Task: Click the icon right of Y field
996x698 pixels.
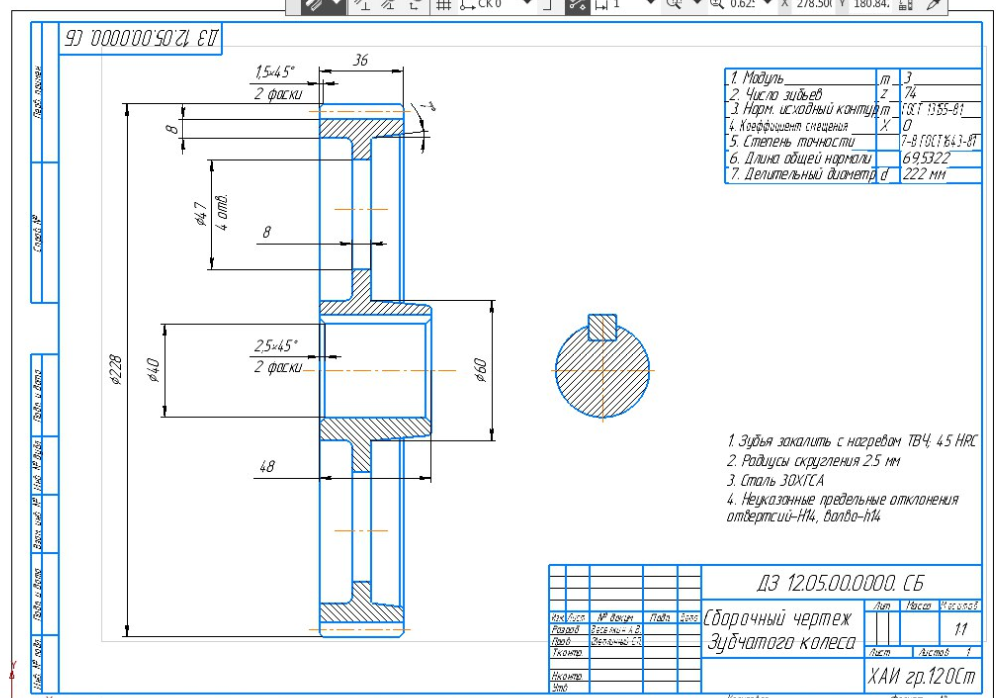Action: pyautogui.click(x=906, y=4)
